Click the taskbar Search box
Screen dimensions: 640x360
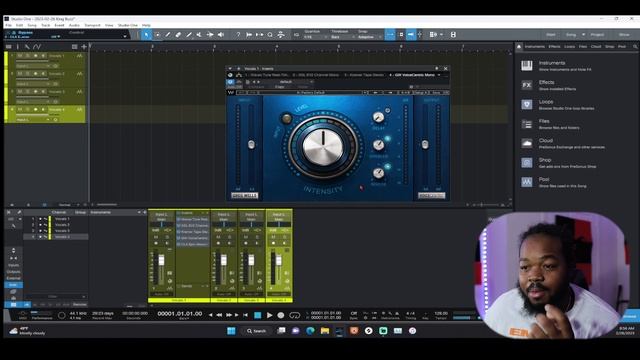pos(256,331)
